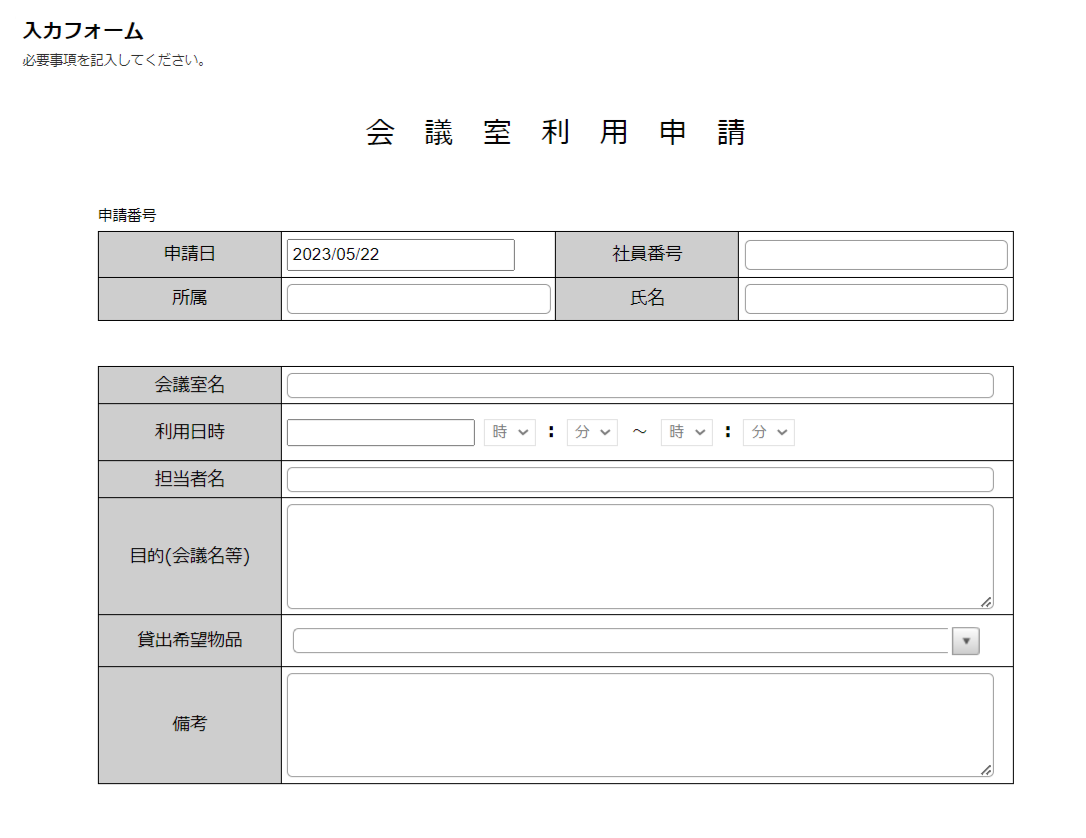
Task: Expand the 貸出希望物品 dropdown arrow
Action: [965, 641]
